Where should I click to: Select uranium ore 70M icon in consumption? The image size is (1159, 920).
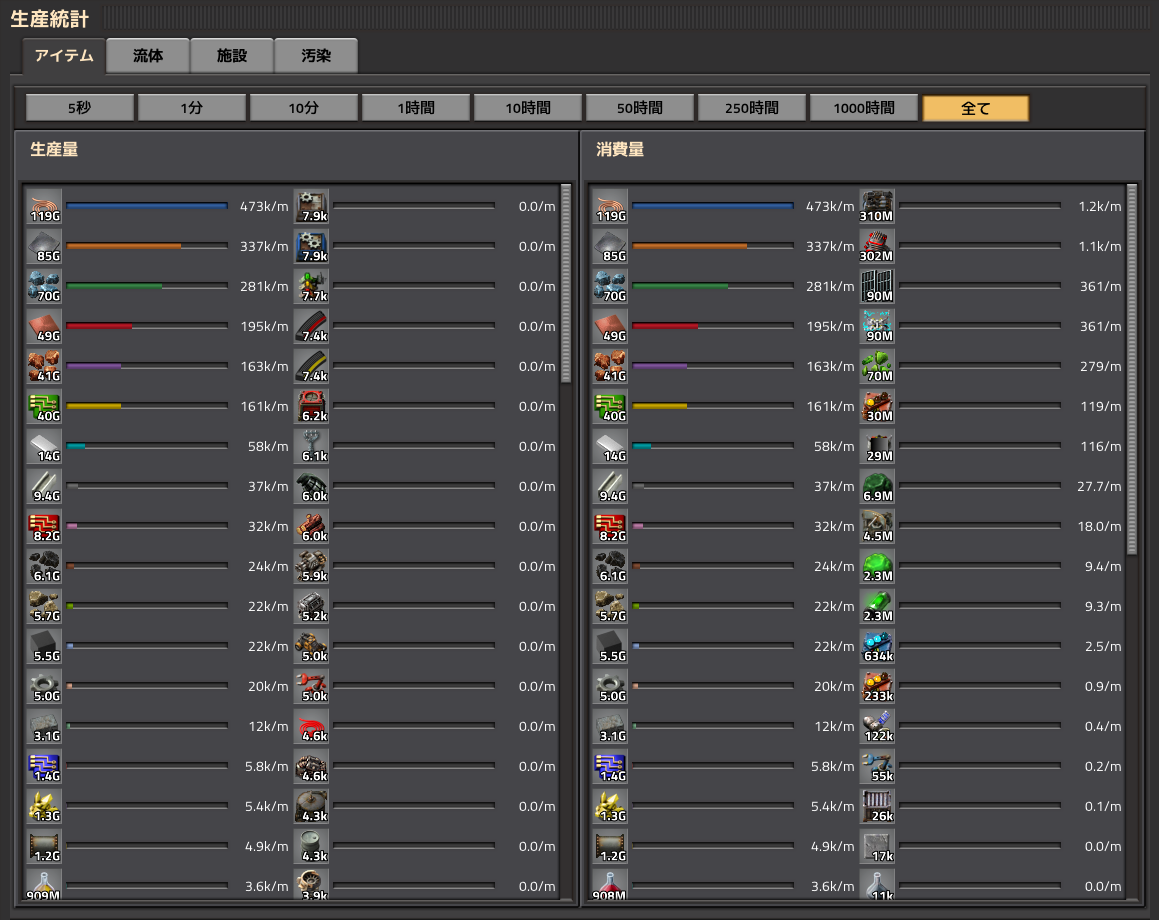tap(877, 366)
